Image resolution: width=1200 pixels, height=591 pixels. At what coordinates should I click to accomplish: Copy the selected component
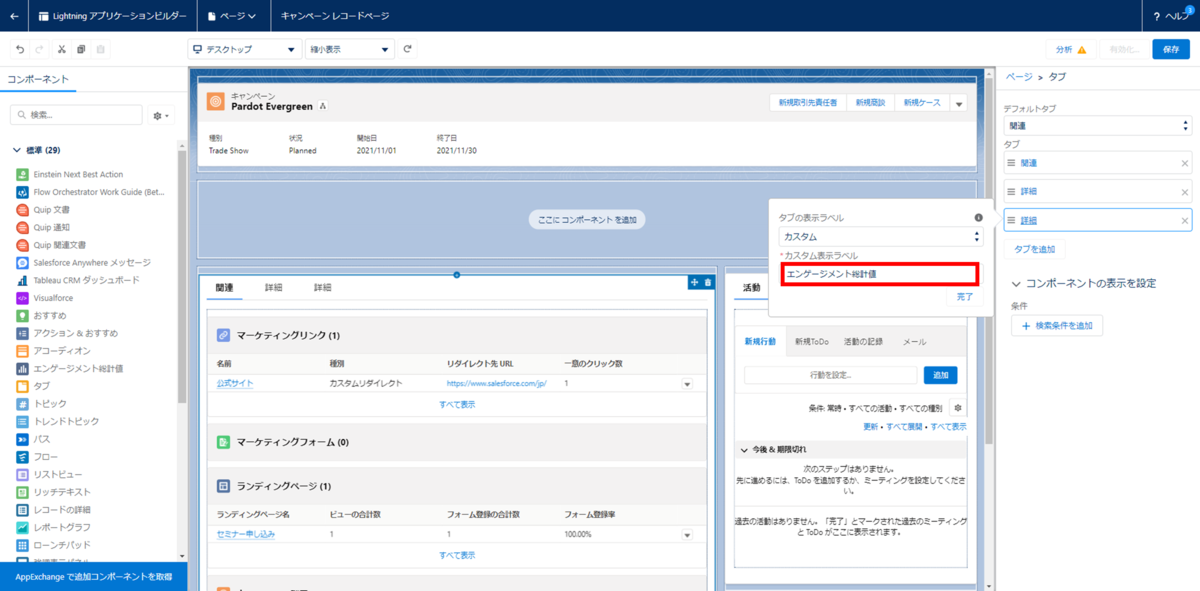point(81,49)
